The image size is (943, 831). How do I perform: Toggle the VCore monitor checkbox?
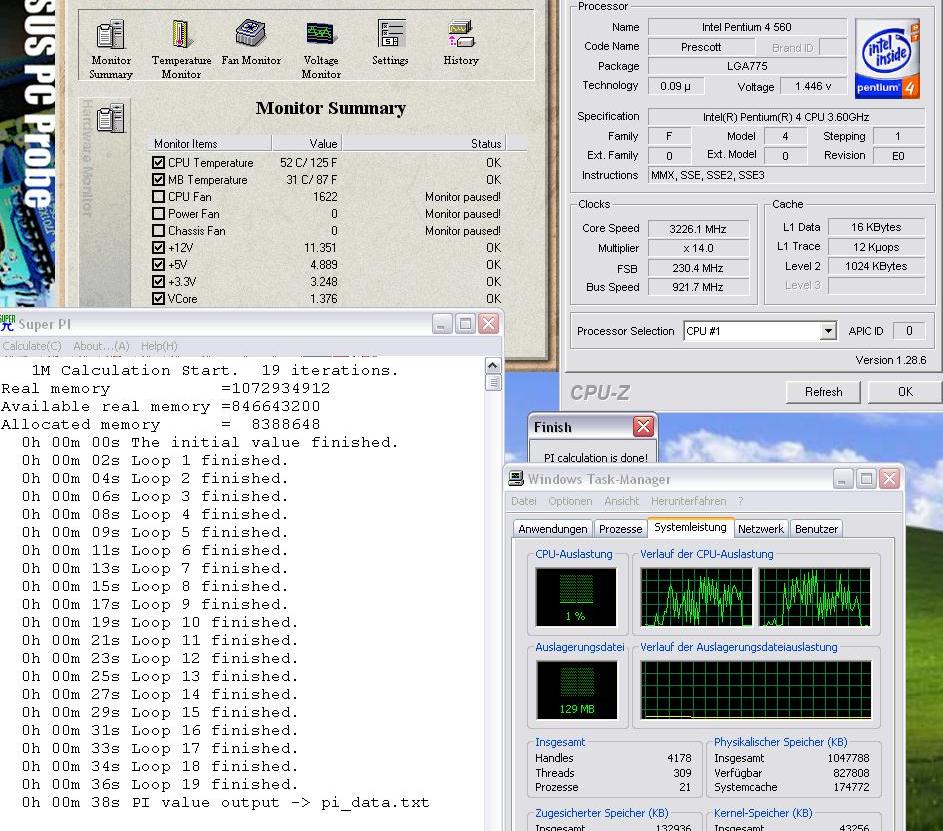coord(158,299)
